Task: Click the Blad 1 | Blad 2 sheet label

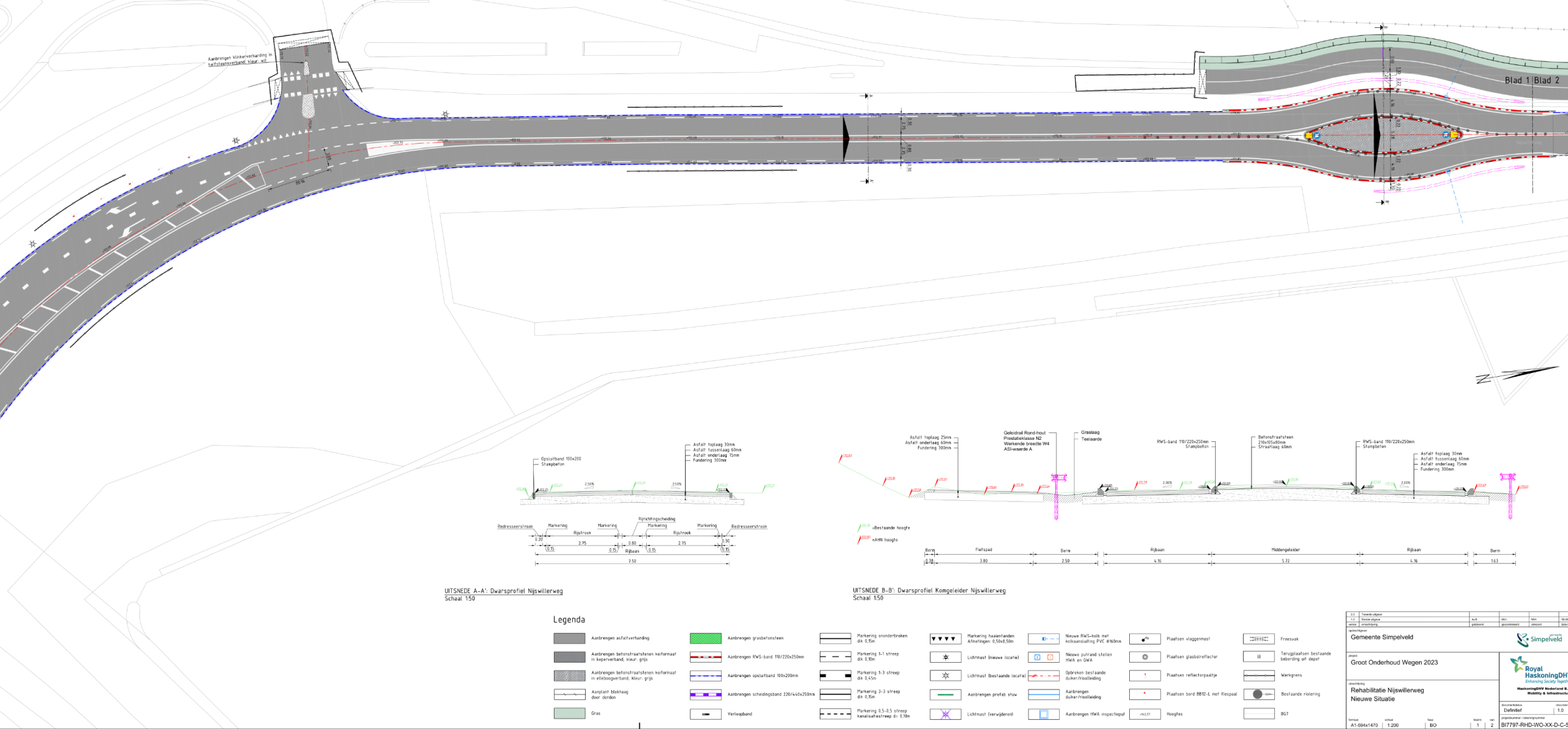Action: [1532, 81]
